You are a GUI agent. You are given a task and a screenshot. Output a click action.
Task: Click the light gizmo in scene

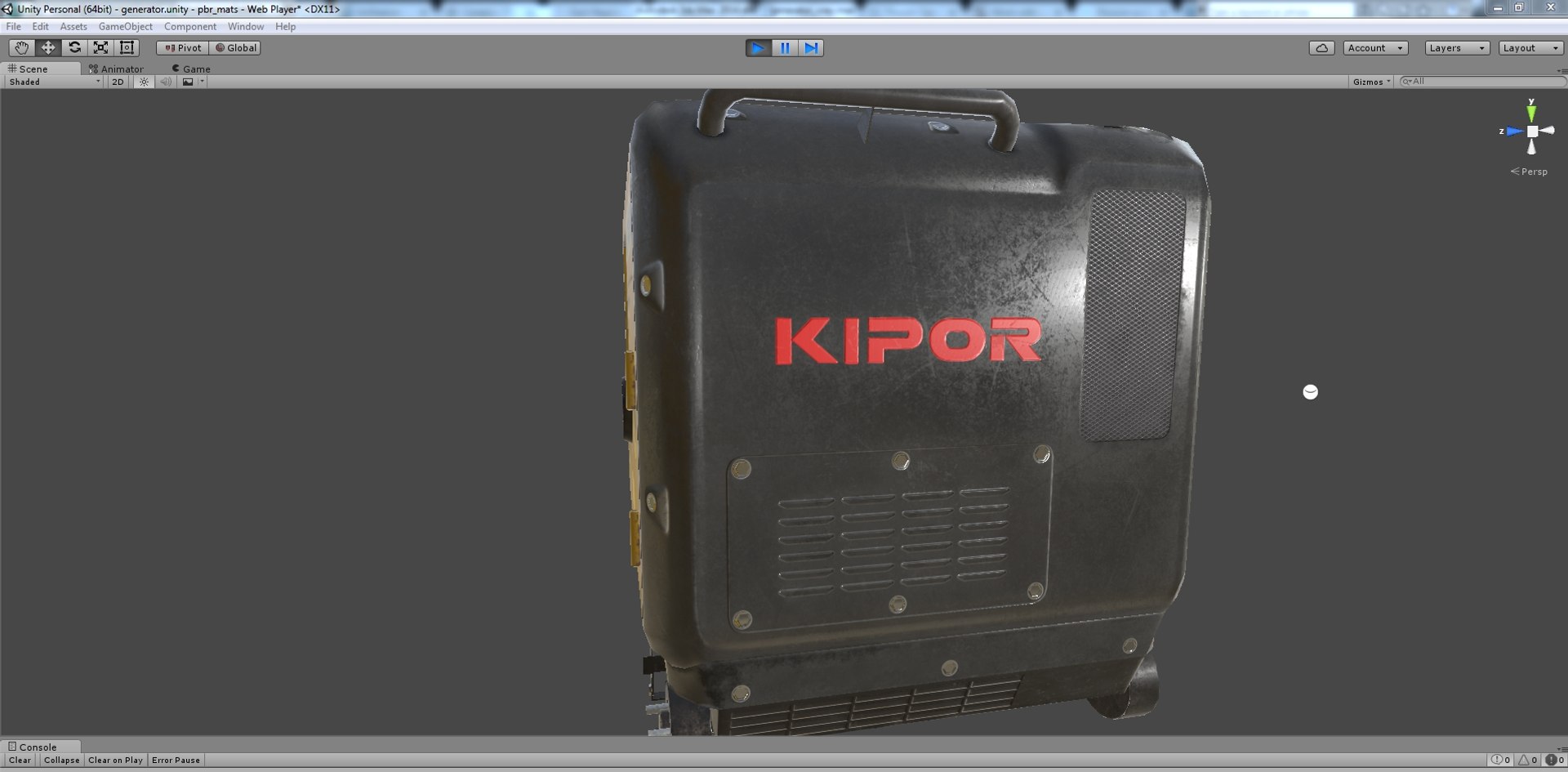pyautogui.click(x=1310, y=392)
